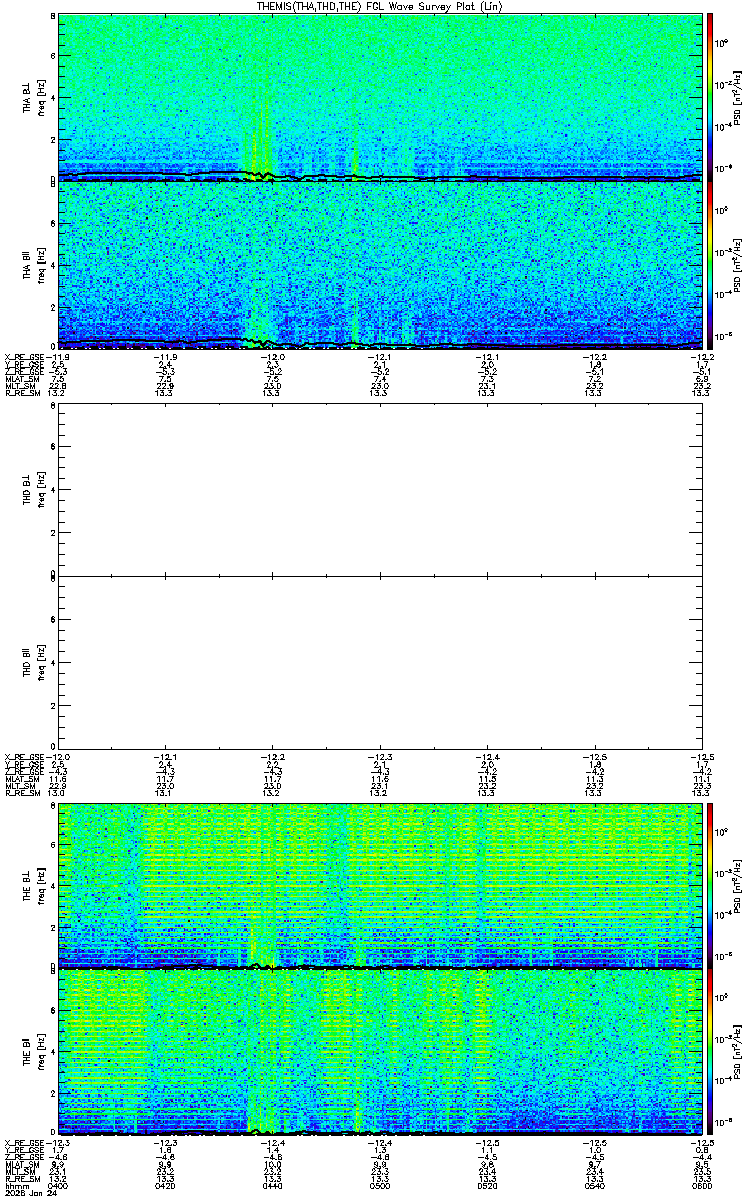Click the 0400 time tick label
Screen dimensions: 750x1200
[58, 1186]
